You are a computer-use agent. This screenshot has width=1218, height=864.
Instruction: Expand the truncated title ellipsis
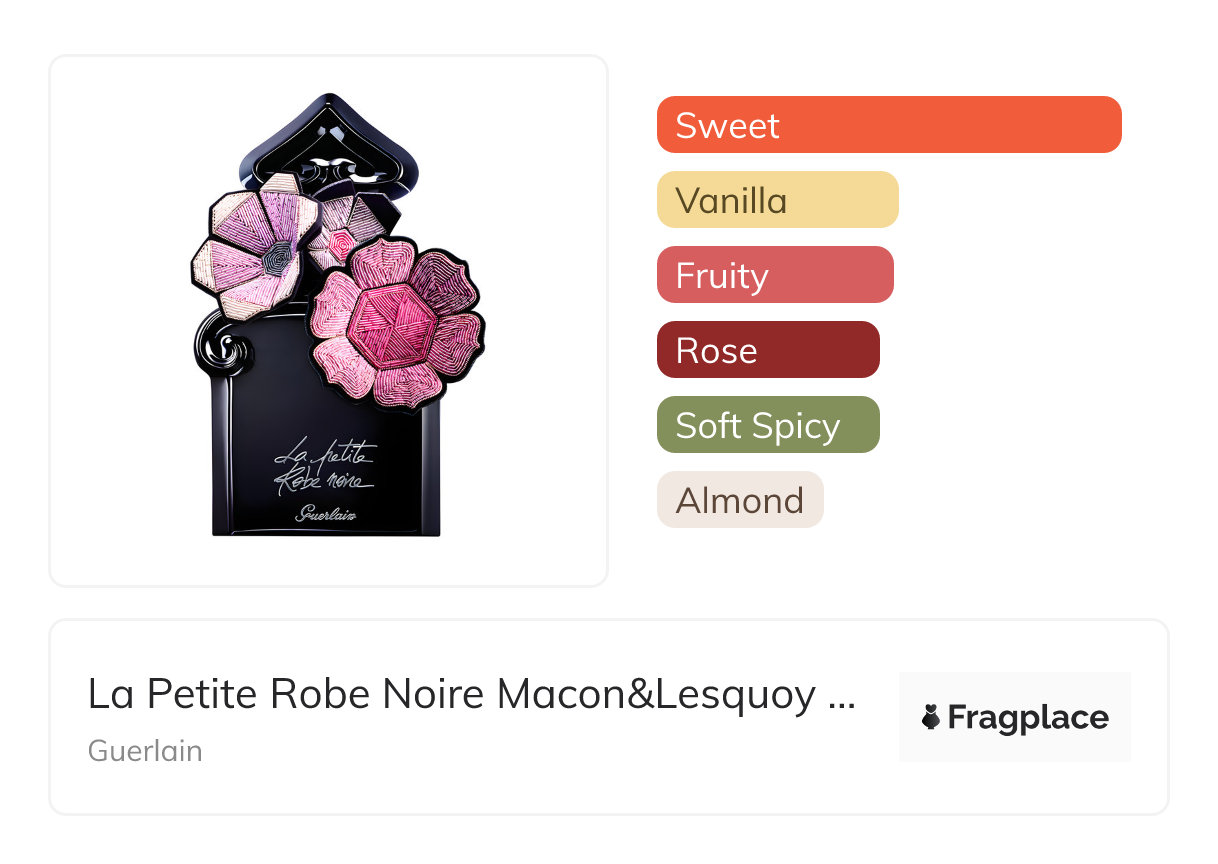[843, 696]
